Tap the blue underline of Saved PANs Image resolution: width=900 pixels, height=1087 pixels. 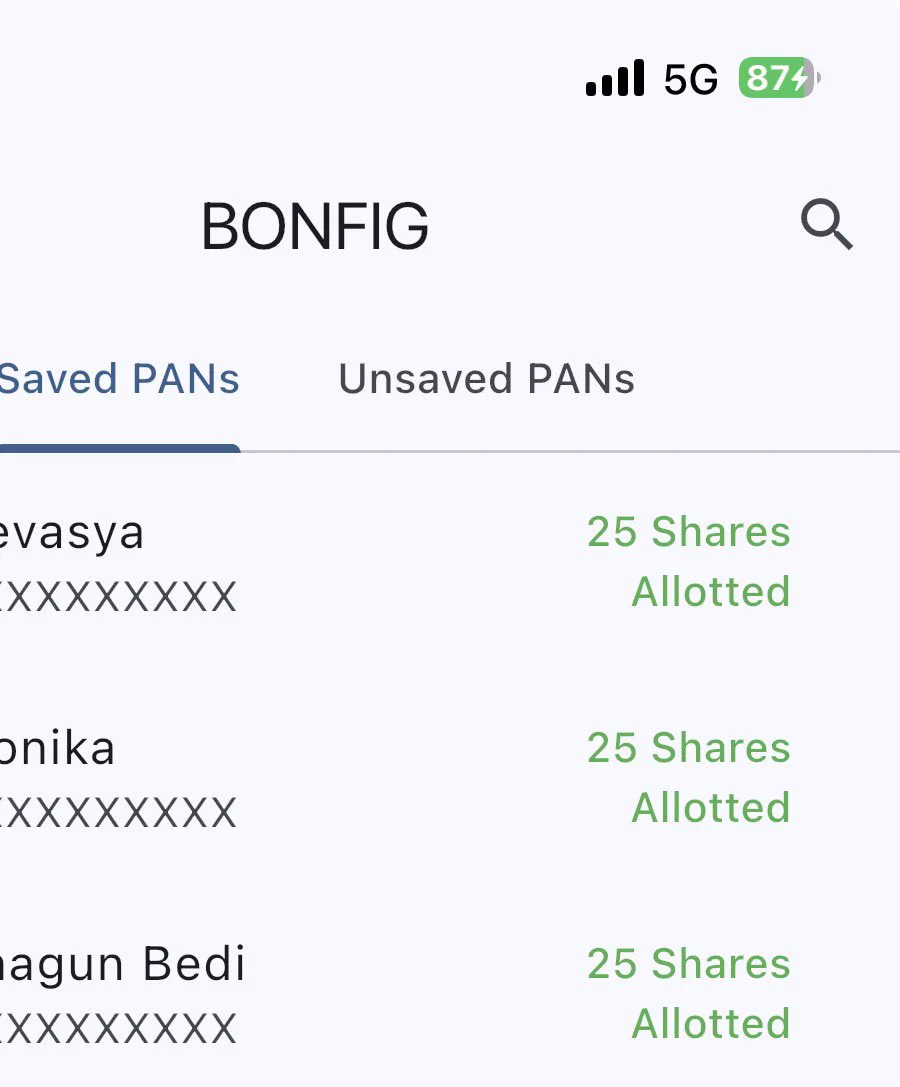120,449
